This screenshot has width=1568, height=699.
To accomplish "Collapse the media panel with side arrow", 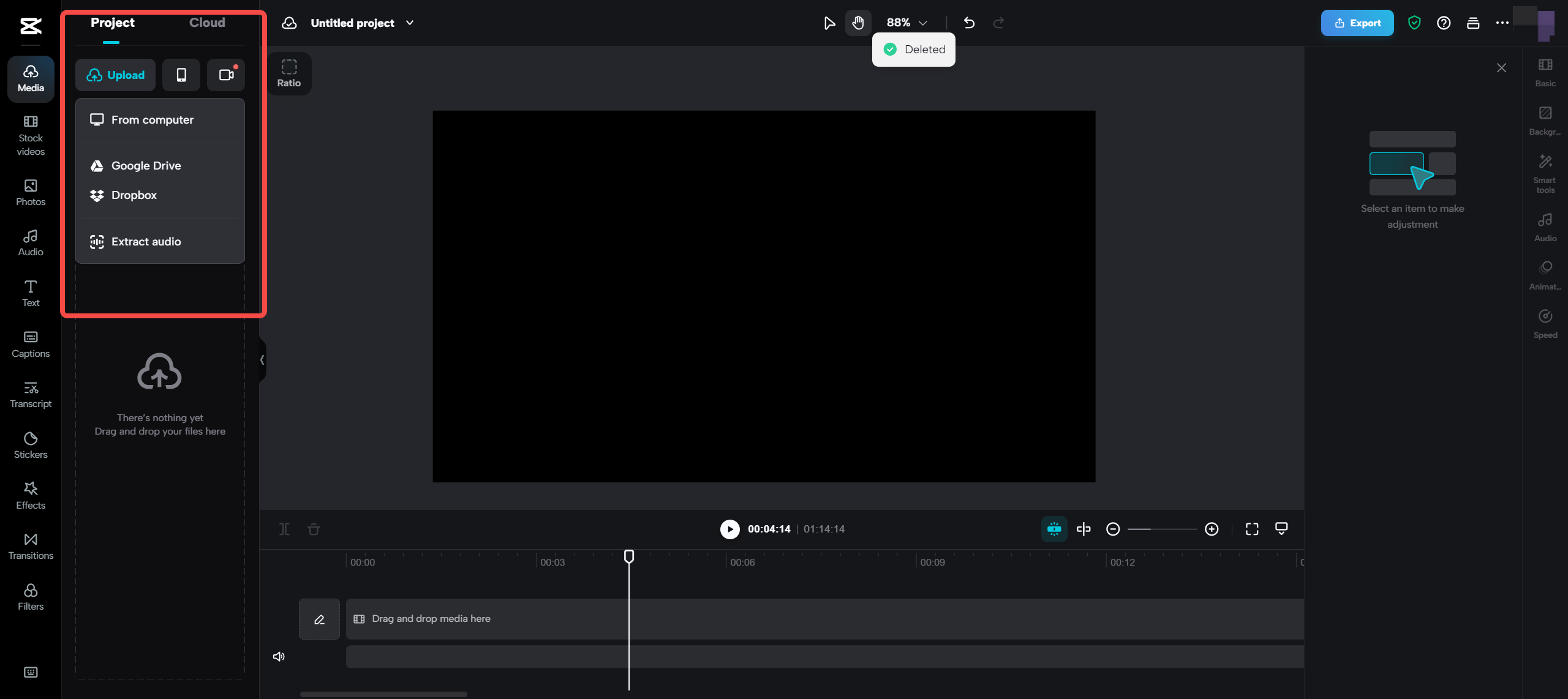I will 262,360.
